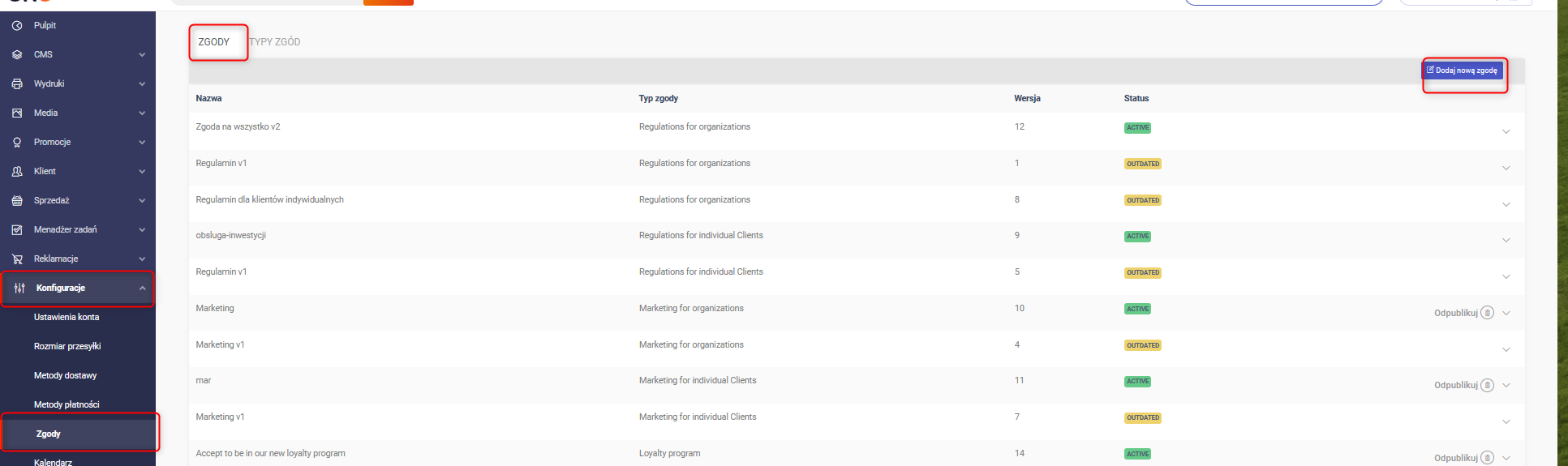Collapse the Konfiguracje sidebar section
The image size is (1568, 466).
pos(142,288)
